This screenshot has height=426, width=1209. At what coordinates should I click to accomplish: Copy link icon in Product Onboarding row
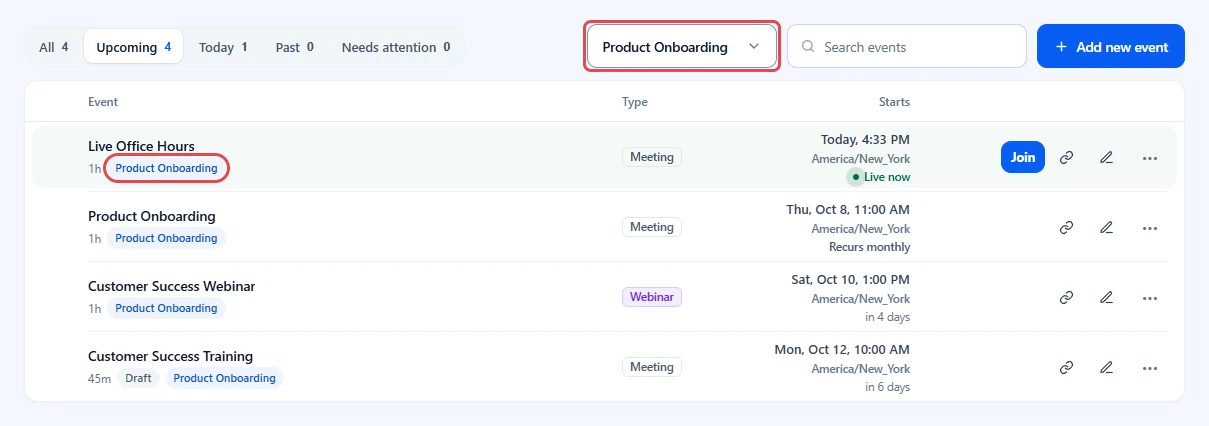pos(1066,227)
